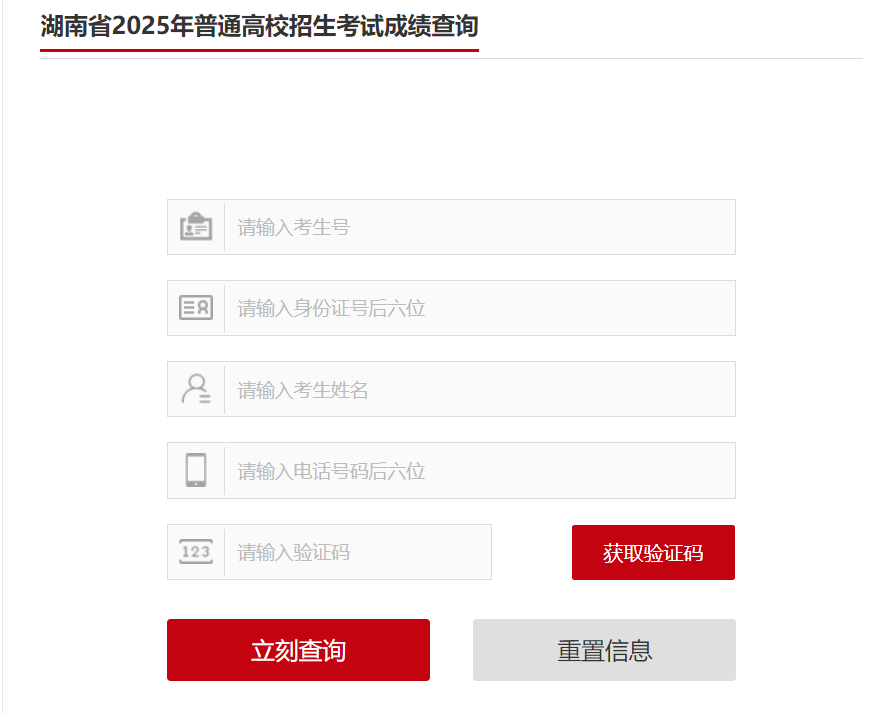Click the person icon beside 考生姓名 field
This screenshot has width=869, height=714.
(196, 389)
